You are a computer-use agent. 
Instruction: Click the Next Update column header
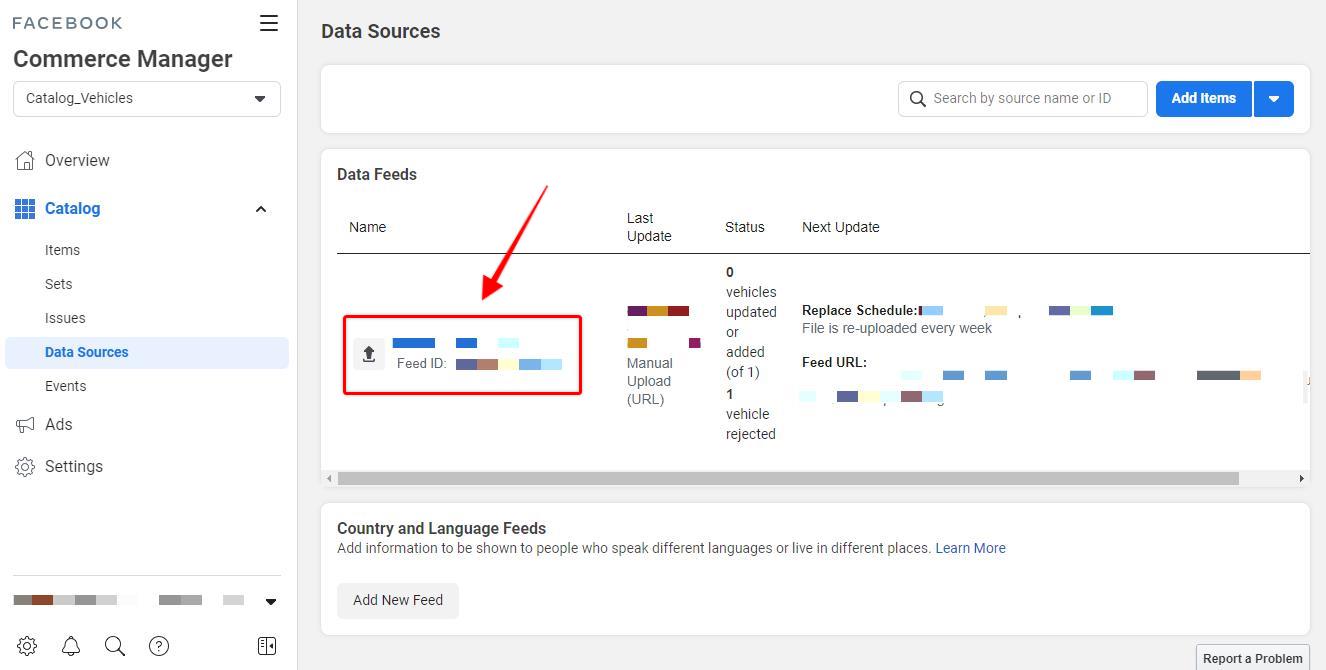click(x=841, y=227)
